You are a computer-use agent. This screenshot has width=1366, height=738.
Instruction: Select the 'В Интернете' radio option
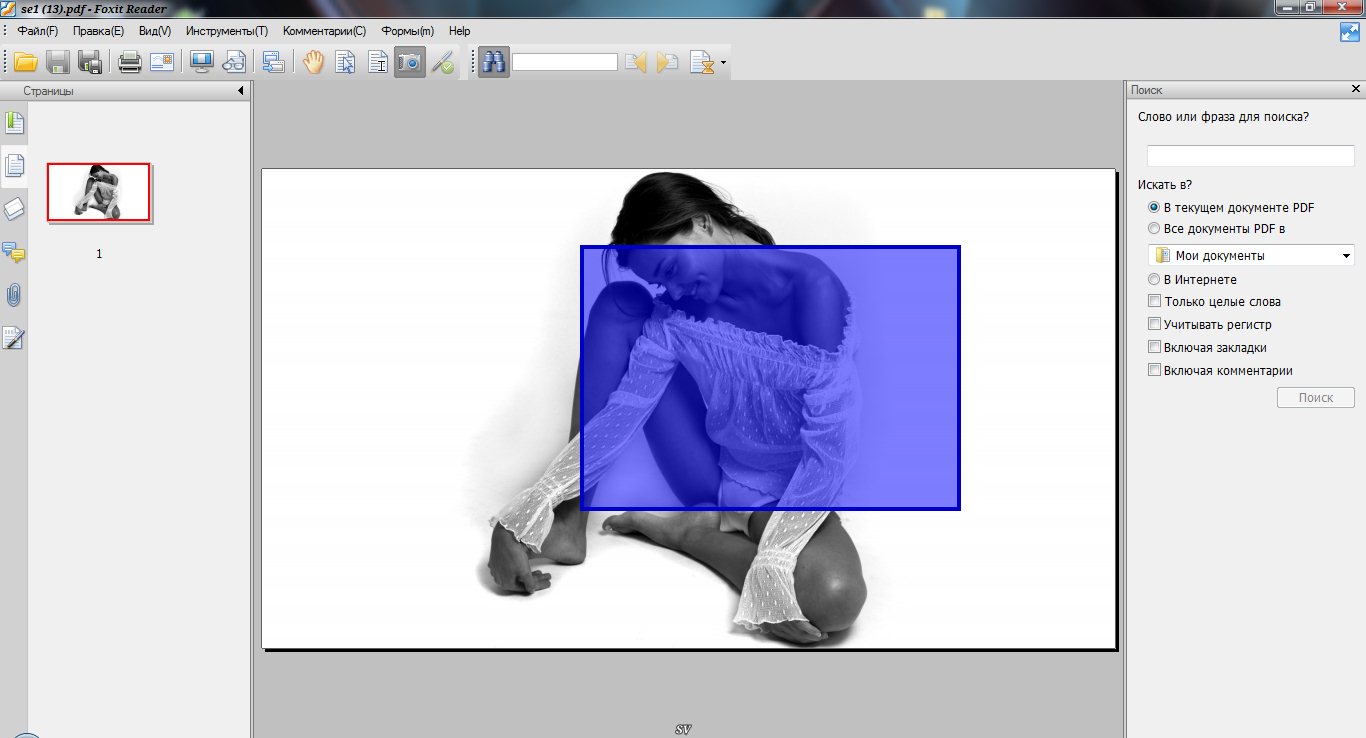[1155, 280]
